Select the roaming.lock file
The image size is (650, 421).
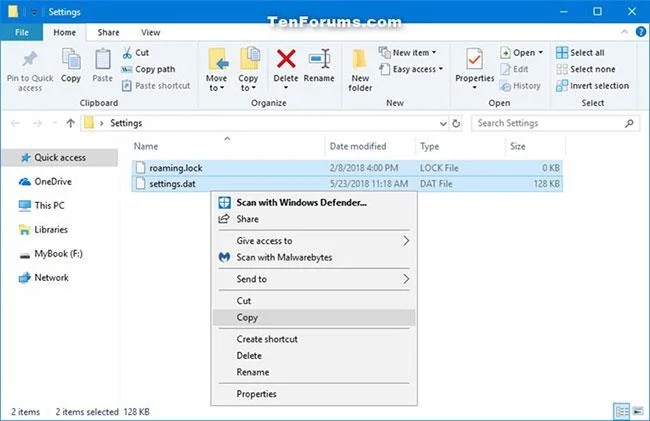point(347,168)
